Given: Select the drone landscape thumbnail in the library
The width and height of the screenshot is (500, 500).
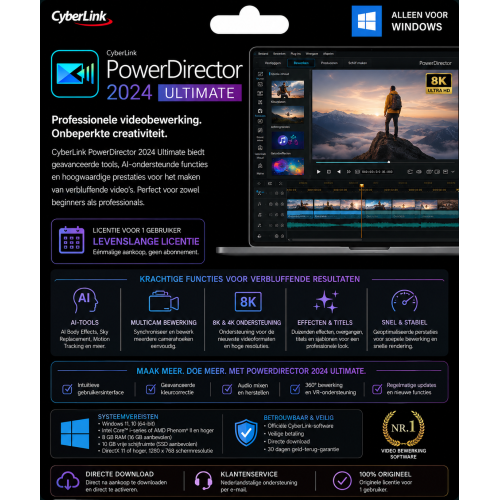Looking at the screenshot, I should click(288, 115).
